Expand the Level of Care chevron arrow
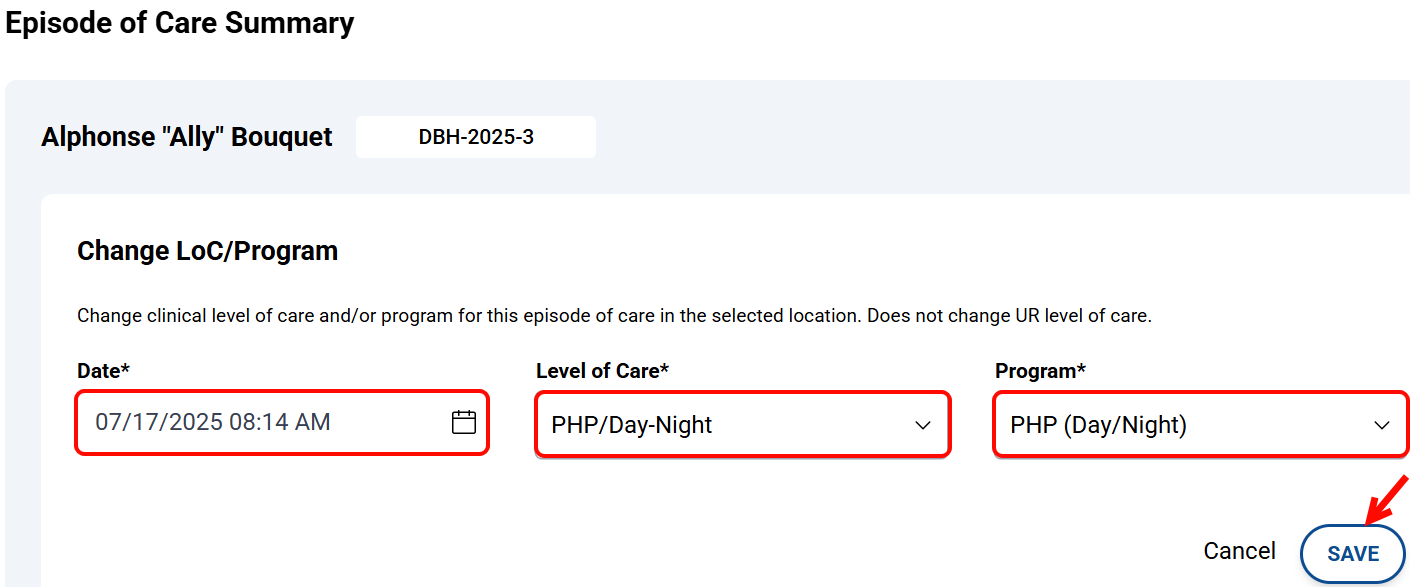The height and width of the screenshot is (587, 1410). coord(923,426)
